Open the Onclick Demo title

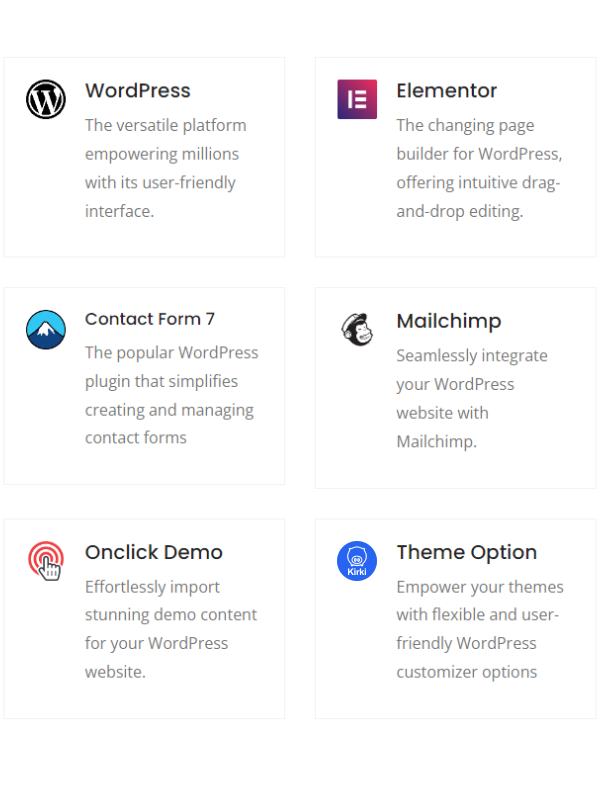click(x=154, y=552)
